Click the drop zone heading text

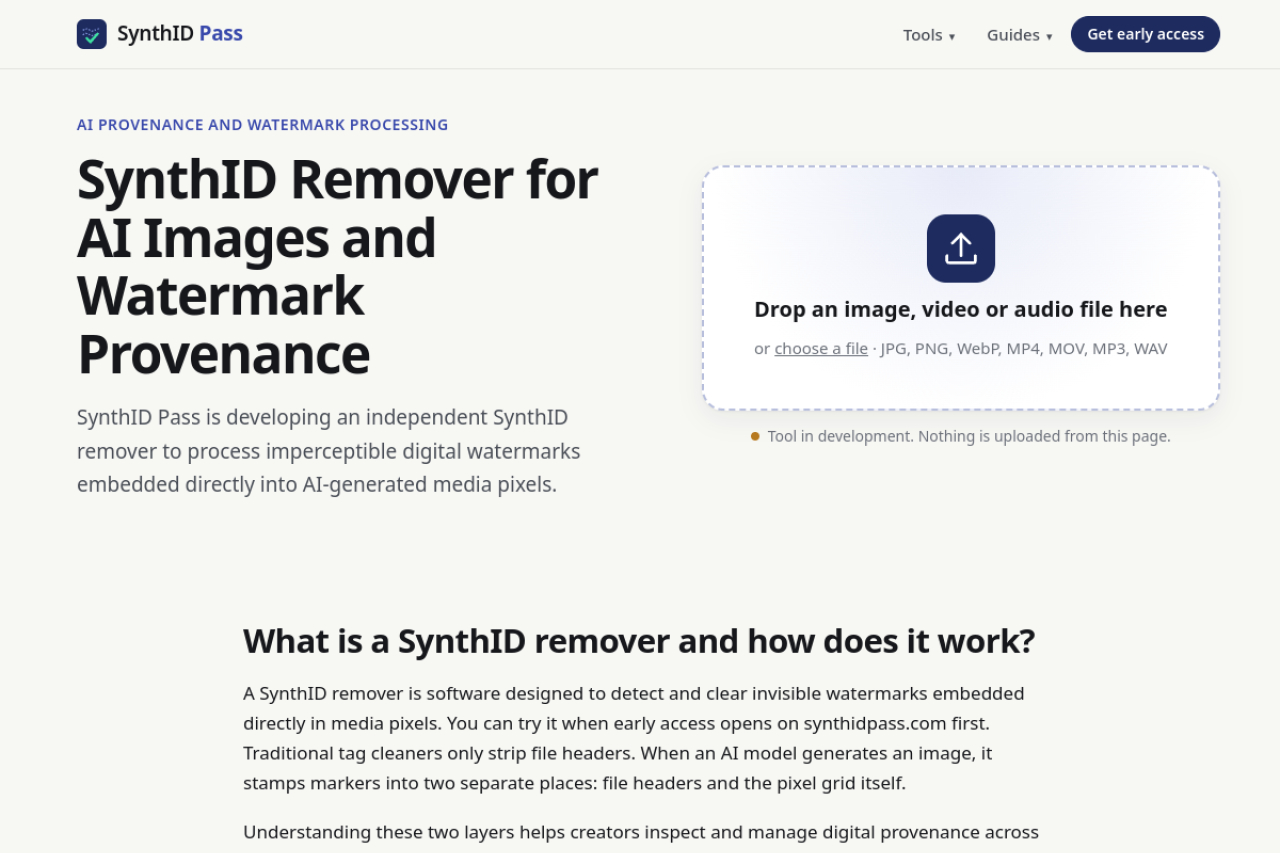(960, 309)
